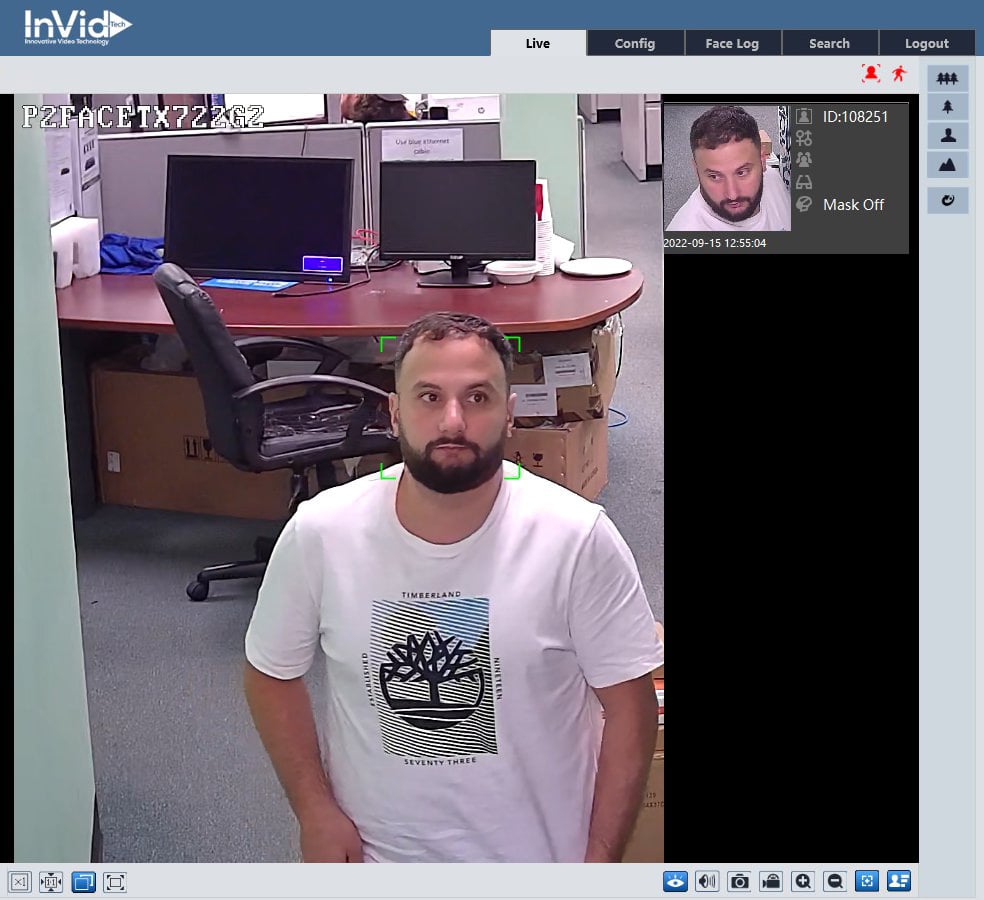
Task: Toggle the face info panel button
Action: (x=898, y=881)
